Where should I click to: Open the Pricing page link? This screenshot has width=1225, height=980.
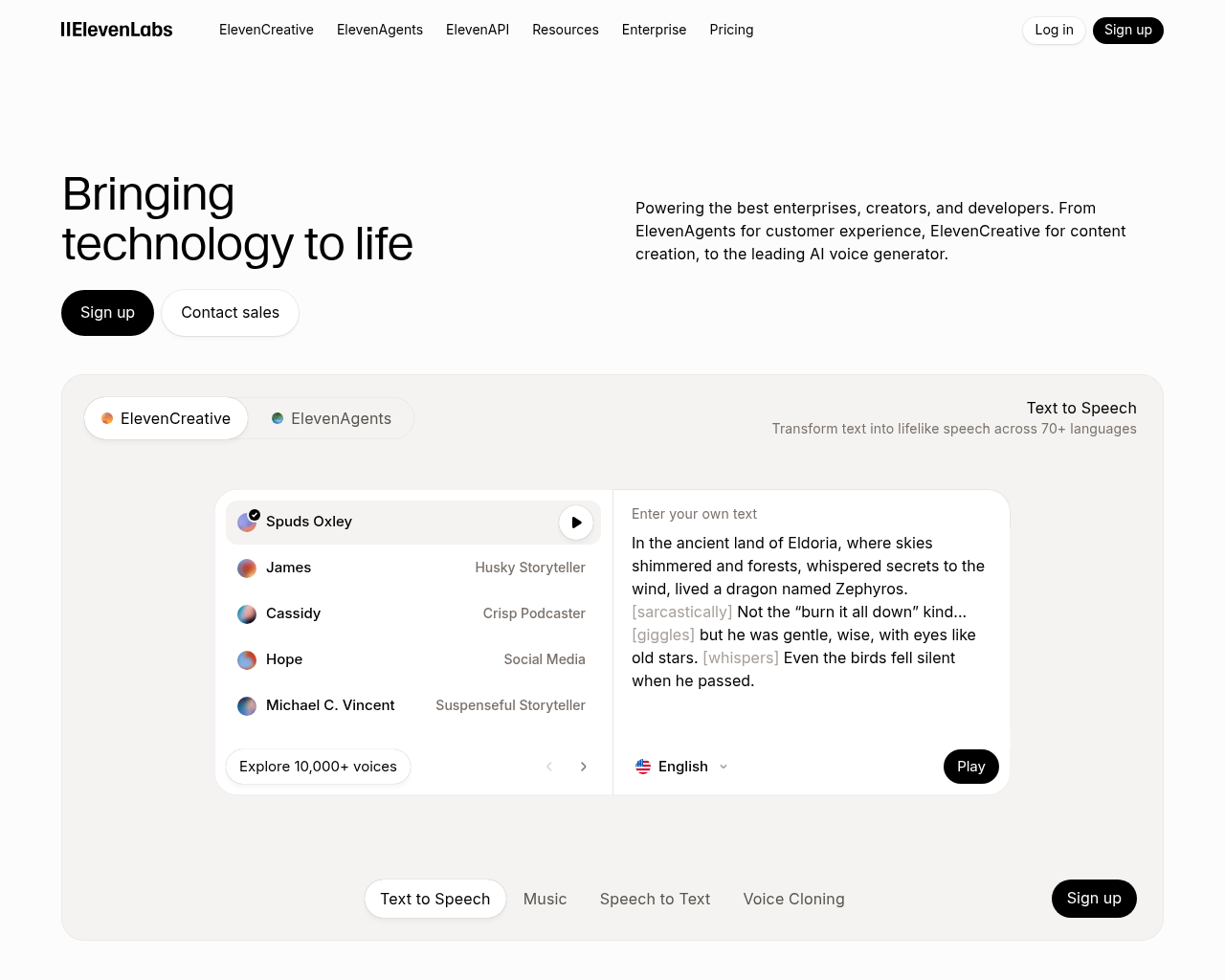(731, 30)
